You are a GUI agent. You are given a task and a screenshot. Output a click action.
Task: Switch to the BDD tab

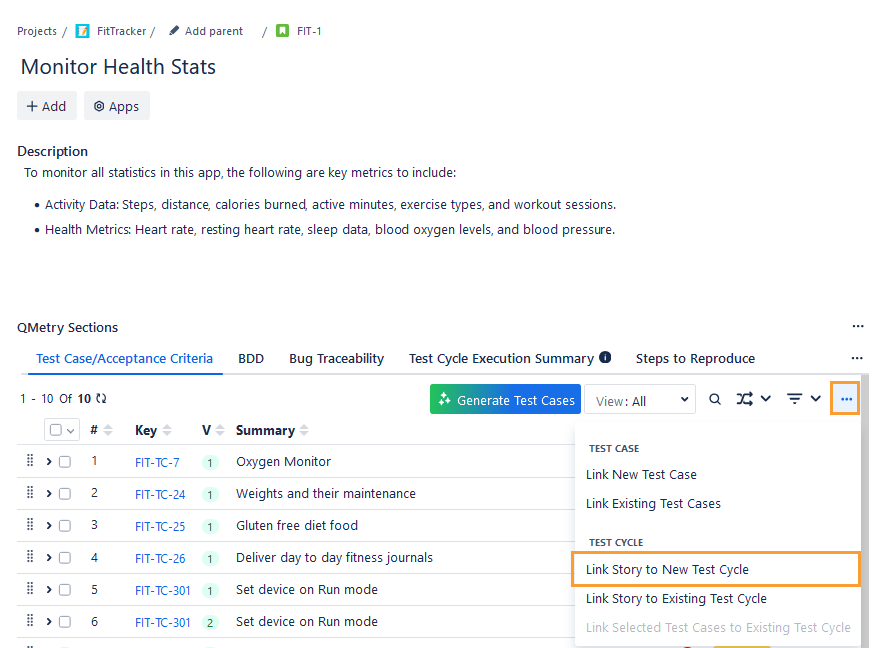click(251, 358)
